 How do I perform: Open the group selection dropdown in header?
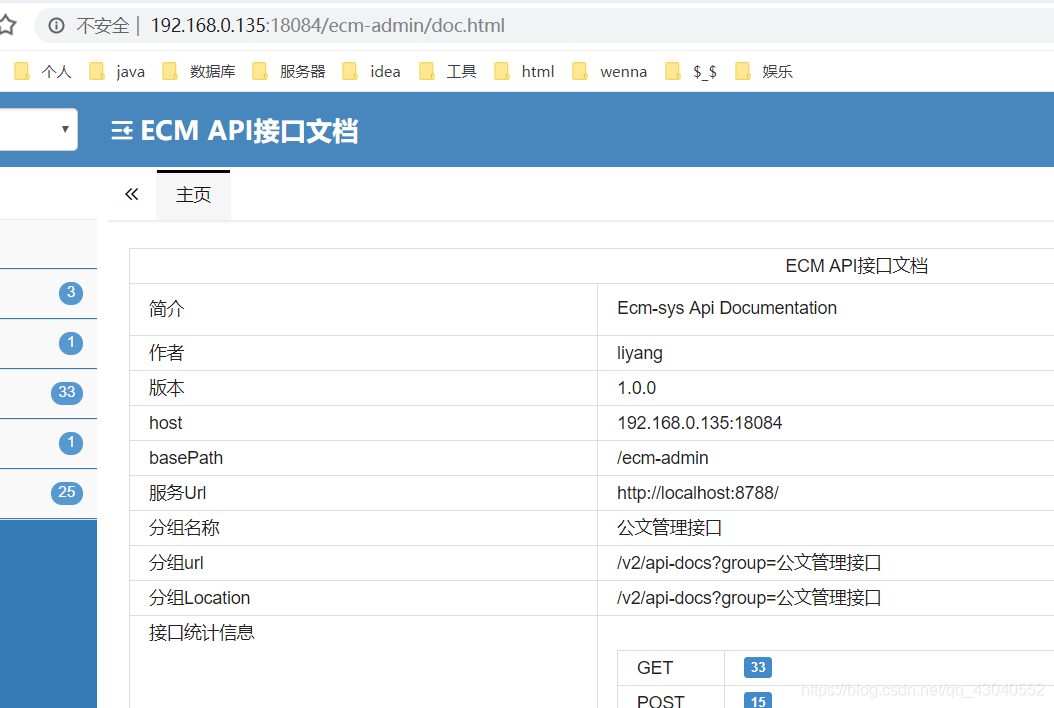pos(38,129)
